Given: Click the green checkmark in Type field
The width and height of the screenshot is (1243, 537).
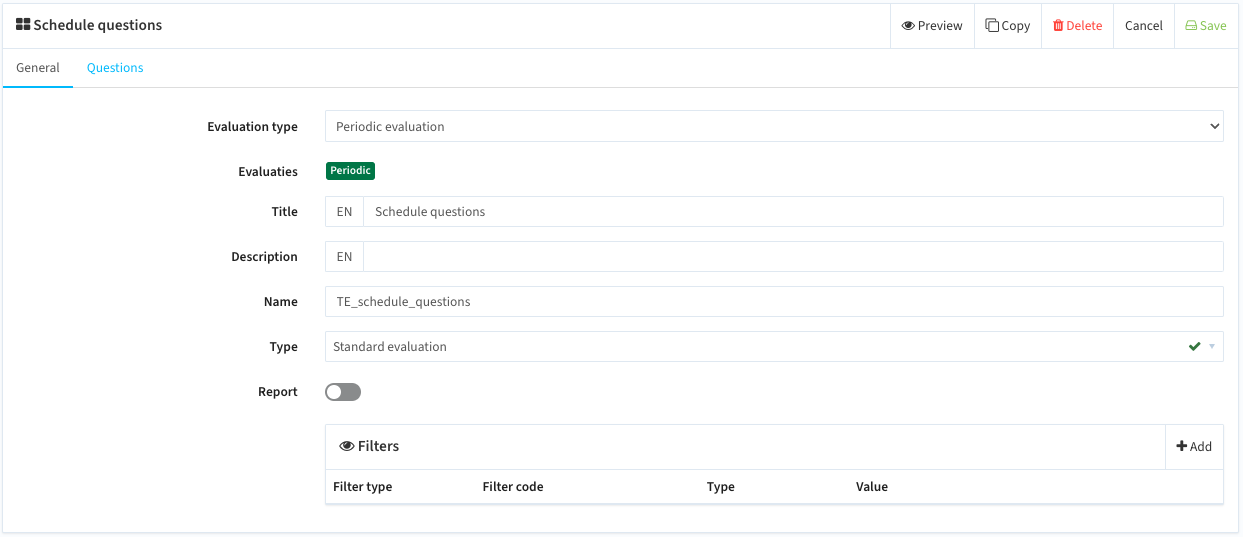Looking at the screenshot, I should click(1194, 346).
